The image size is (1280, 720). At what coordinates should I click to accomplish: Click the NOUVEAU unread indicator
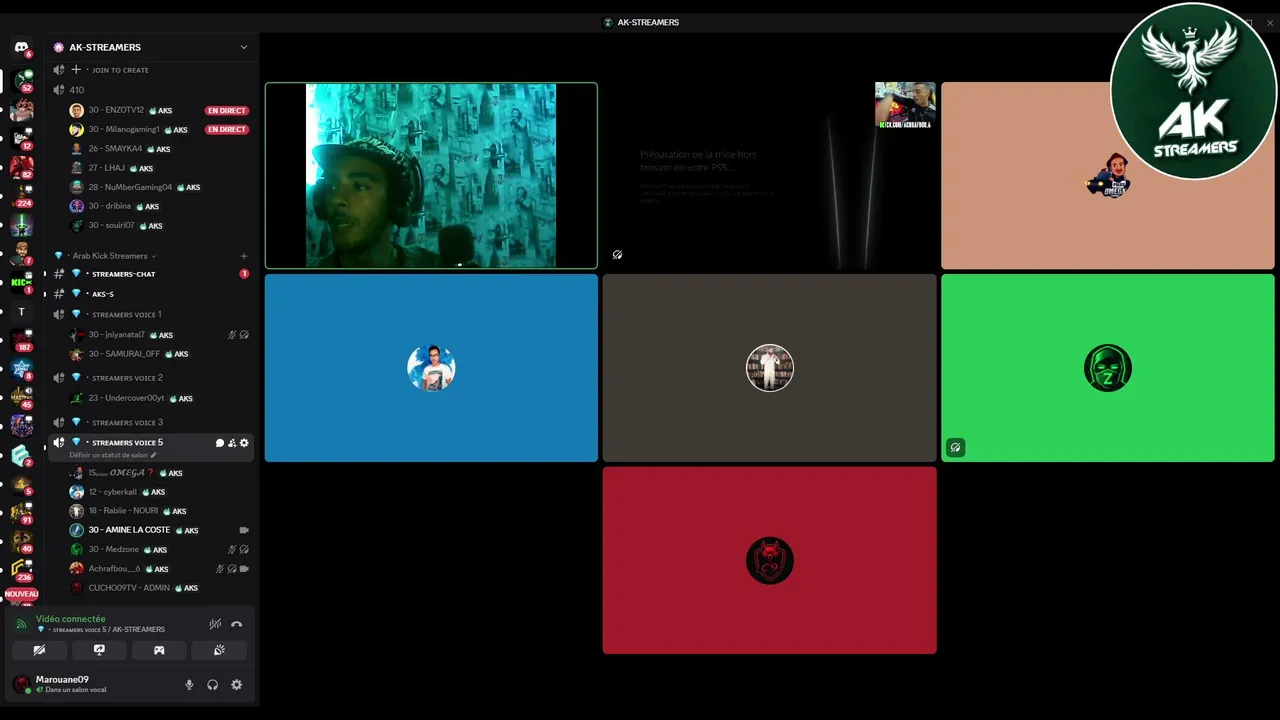point(21,594)
